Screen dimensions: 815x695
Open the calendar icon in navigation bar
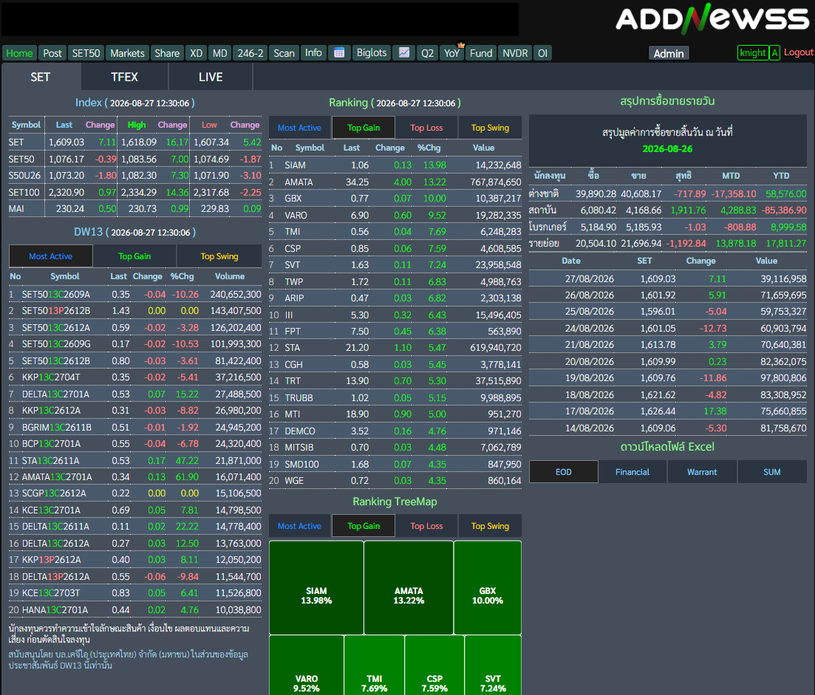tap(339, 53)
